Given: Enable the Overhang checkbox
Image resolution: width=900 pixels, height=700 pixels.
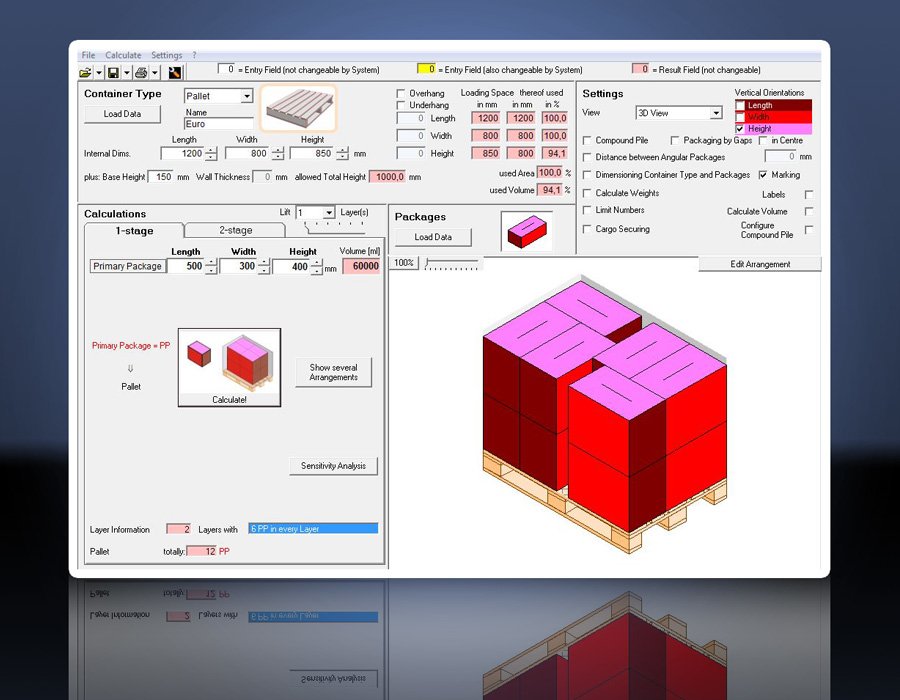Looking at the screenshot, I should click(401, 93).
